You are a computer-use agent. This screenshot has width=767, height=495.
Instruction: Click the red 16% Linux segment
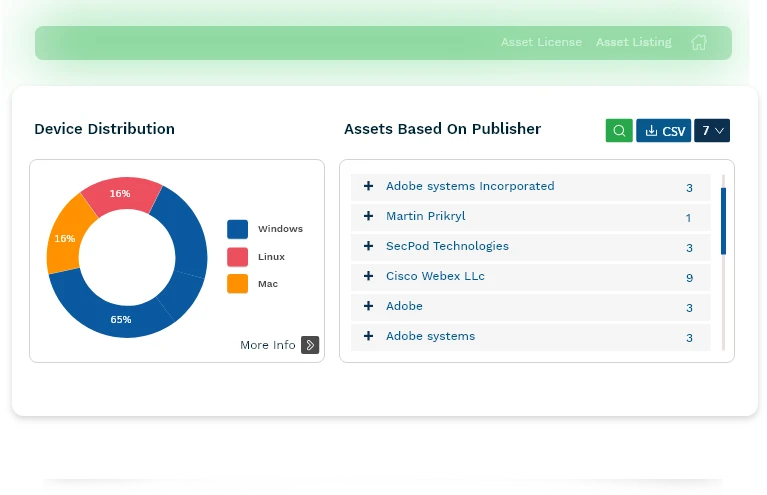click(121, 194)
